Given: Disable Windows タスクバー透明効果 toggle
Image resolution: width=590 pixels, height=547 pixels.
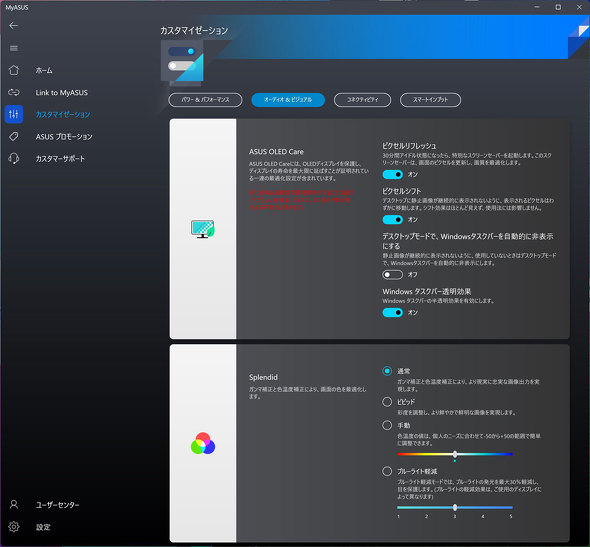Looking at the screenshot, I should click(392, 312).
